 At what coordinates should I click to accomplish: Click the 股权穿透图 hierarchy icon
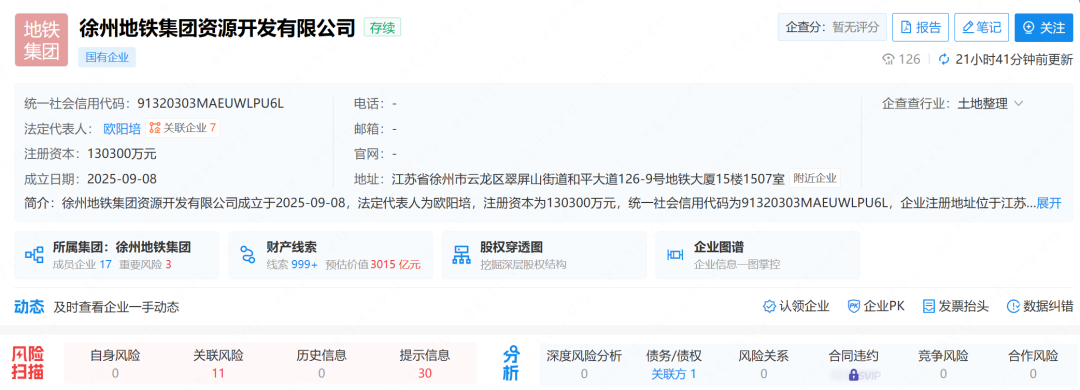[x=461, y=255]
